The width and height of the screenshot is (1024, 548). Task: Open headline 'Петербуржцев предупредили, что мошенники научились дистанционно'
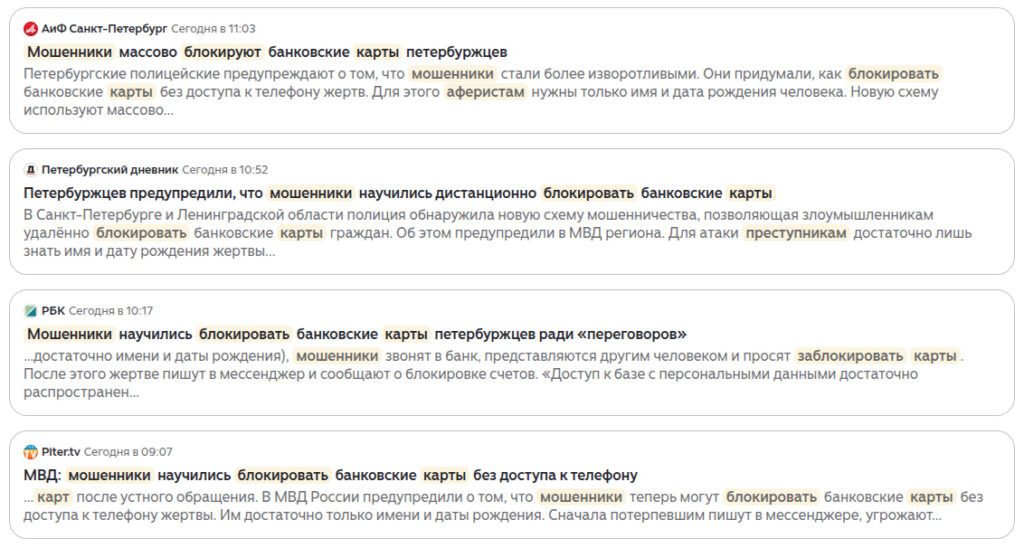click(x=399, y=193)
